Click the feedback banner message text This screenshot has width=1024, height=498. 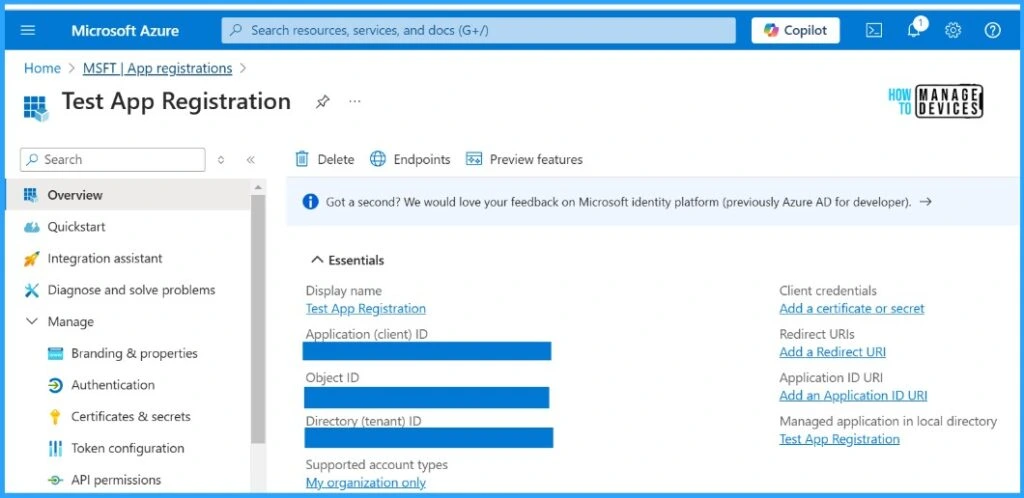click(x=618, y=202)
